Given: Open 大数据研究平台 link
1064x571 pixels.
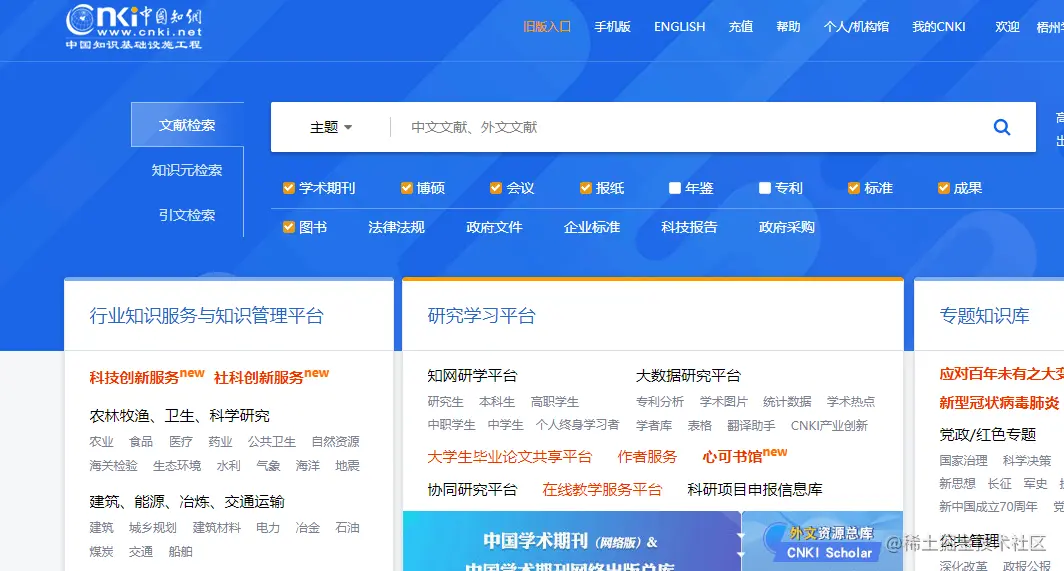Looking at the screenshot, I should pyautogui.click(x=688, y=375).
